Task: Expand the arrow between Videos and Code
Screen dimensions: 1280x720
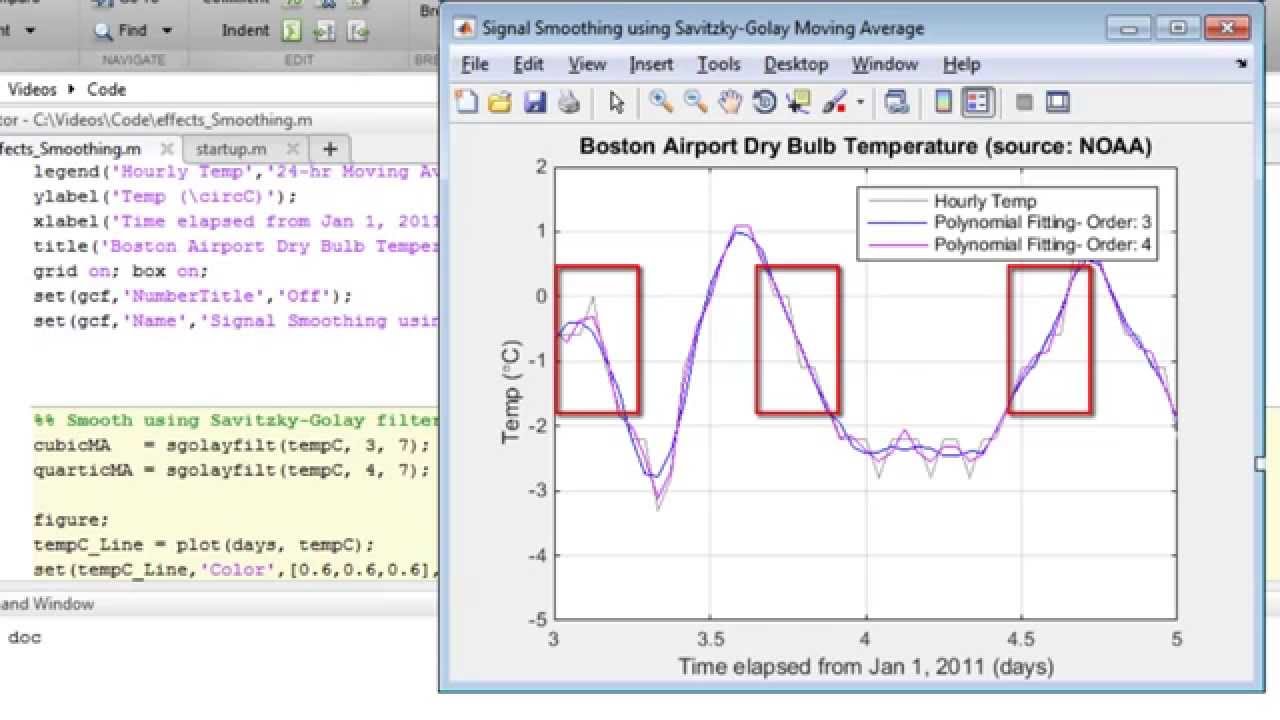Action: pos(71,89)
